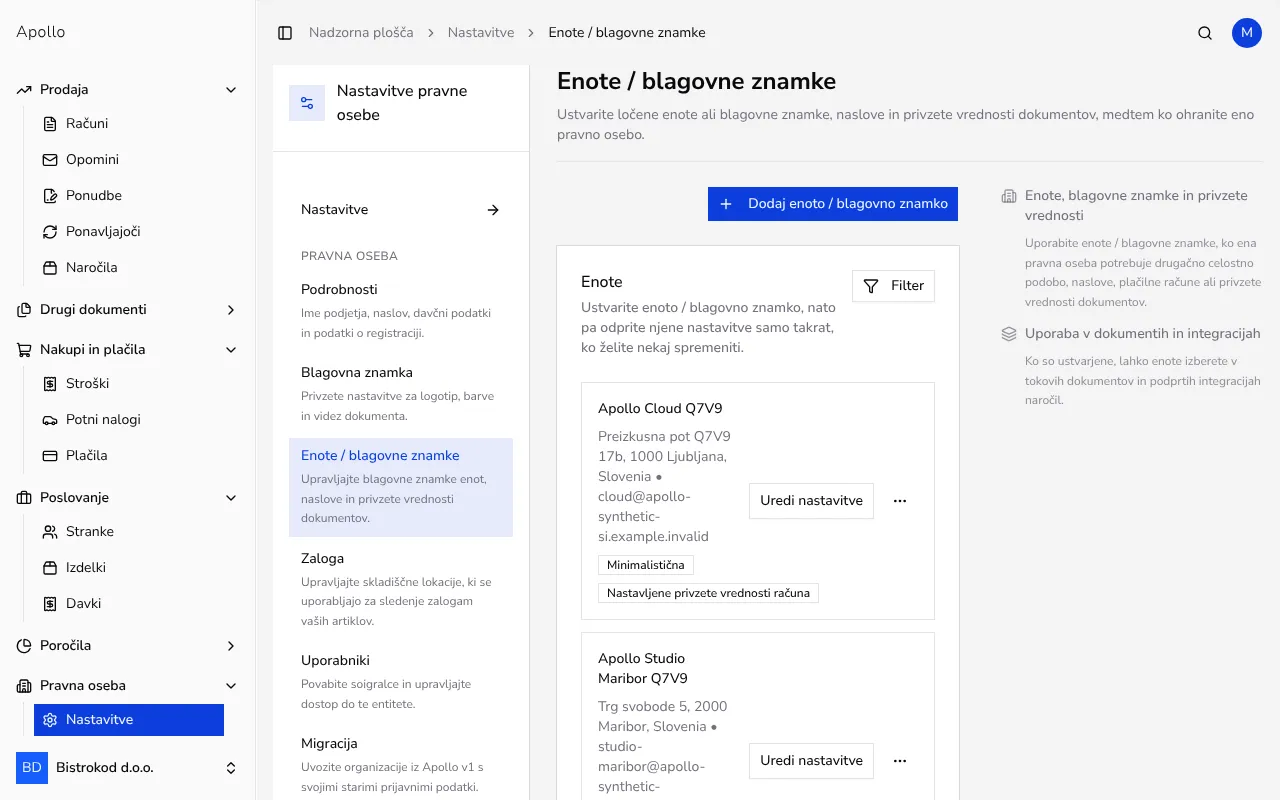Click Uredi nastavitve for Apollo Studio Maribor

tap(811, 761)
